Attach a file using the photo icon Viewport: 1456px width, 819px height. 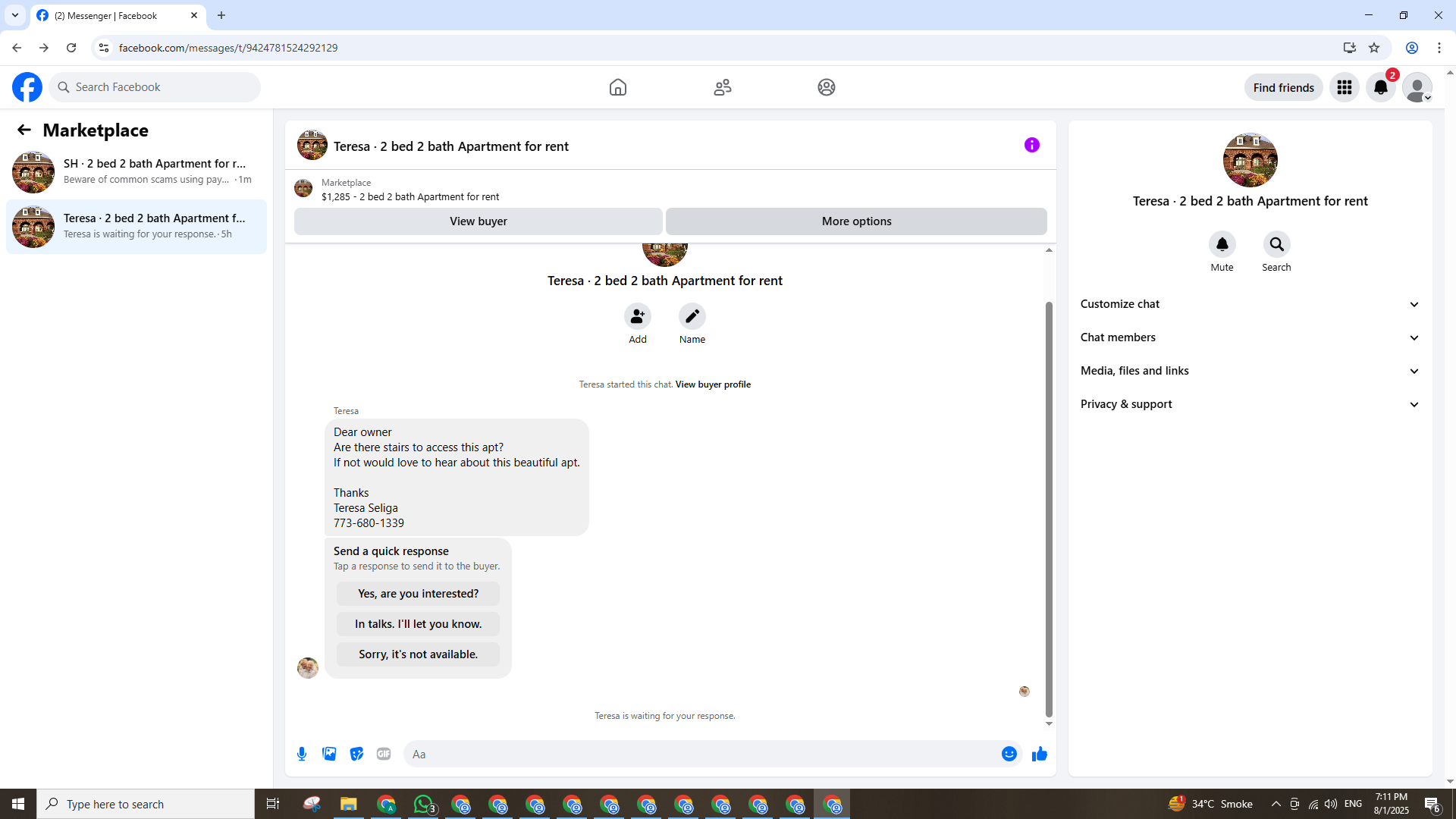tap(329, 754)
